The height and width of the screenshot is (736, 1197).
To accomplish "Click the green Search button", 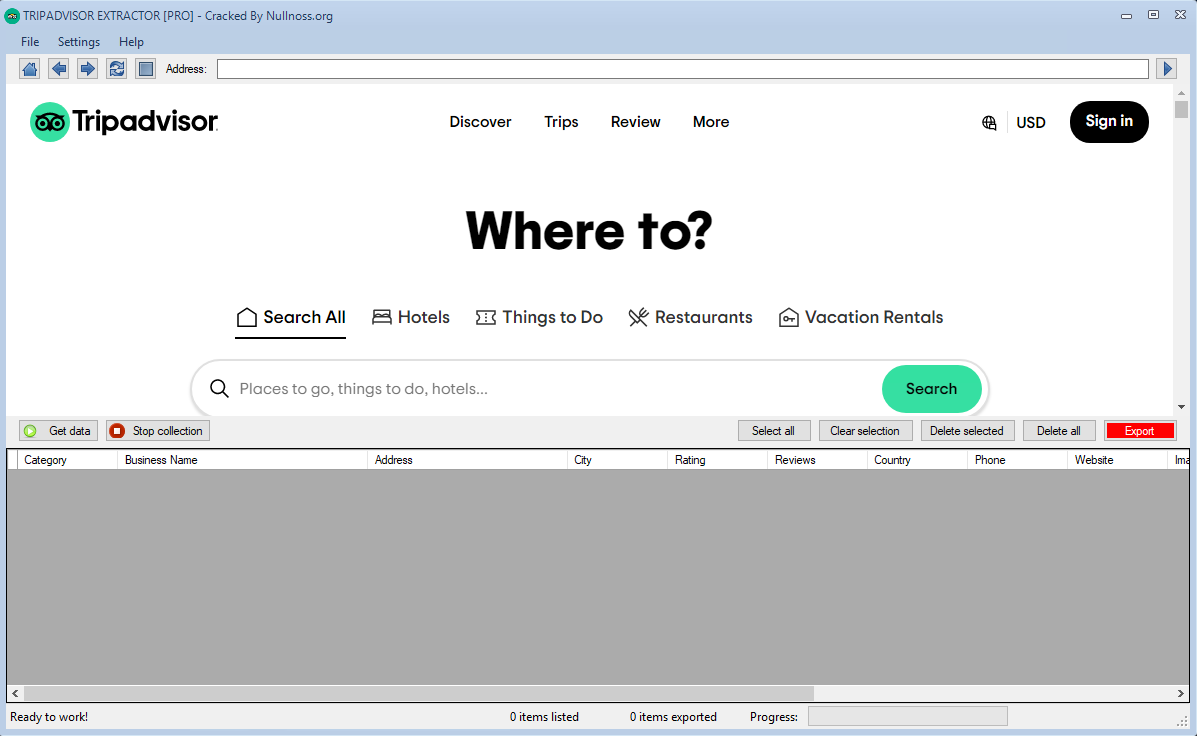I will point(931,389).
